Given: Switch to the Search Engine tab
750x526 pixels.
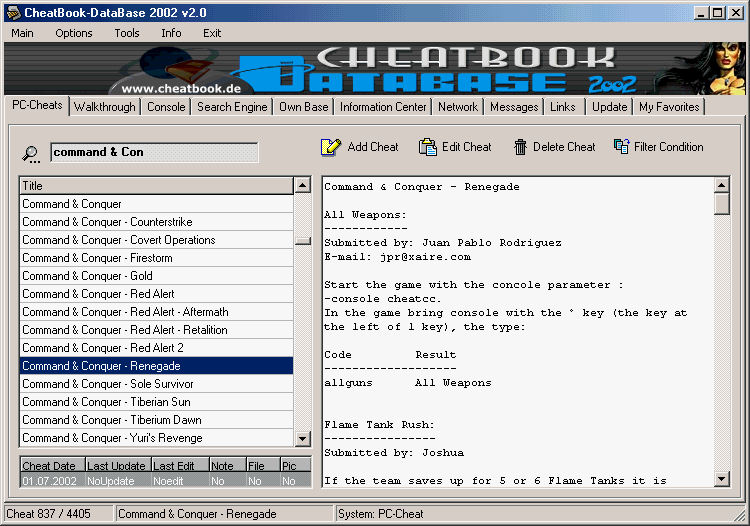Looking at the screenshot, I should coord(232,107).
